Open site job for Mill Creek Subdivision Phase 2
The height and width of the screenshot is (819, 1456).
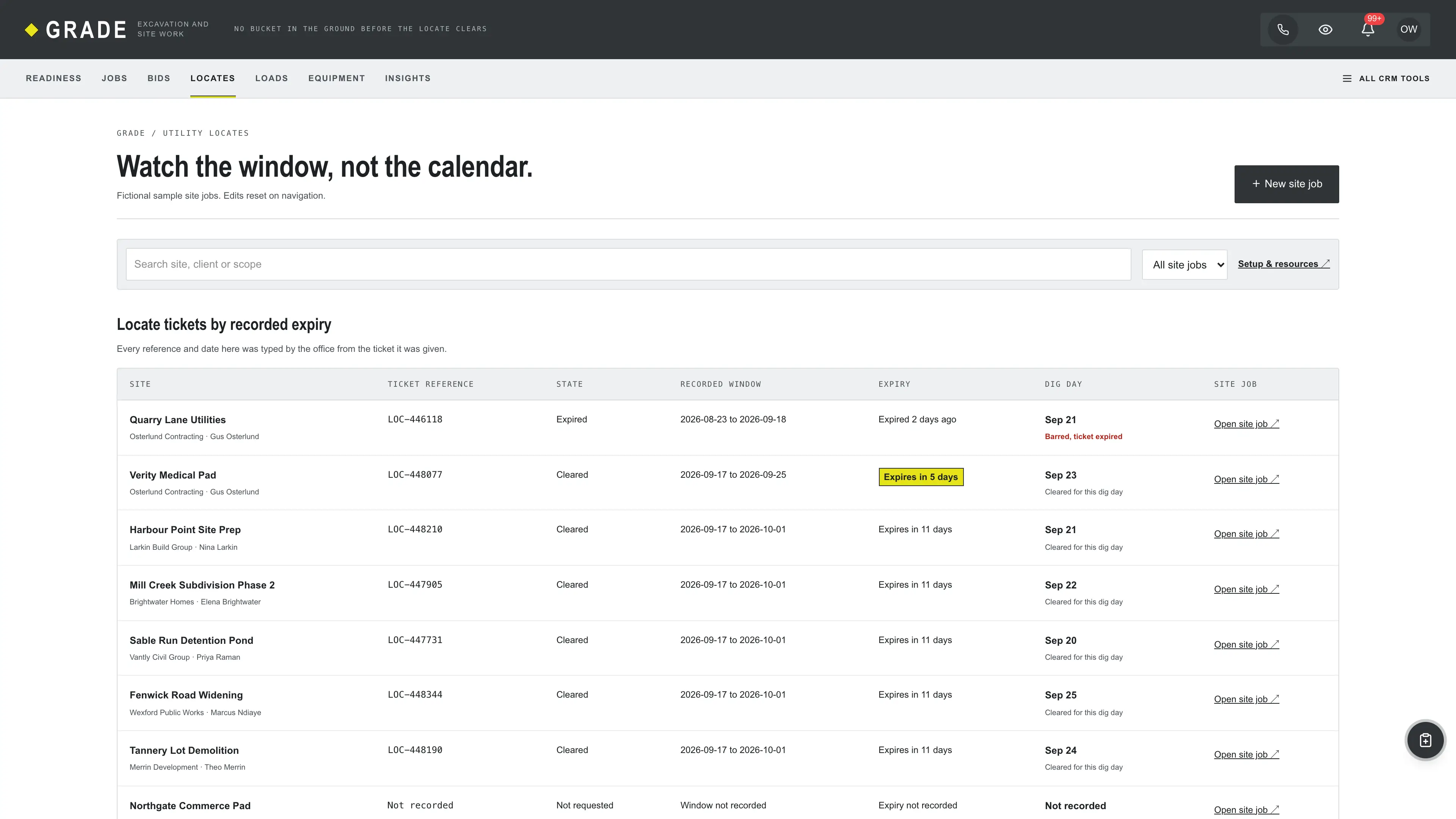coord(1246,590)
